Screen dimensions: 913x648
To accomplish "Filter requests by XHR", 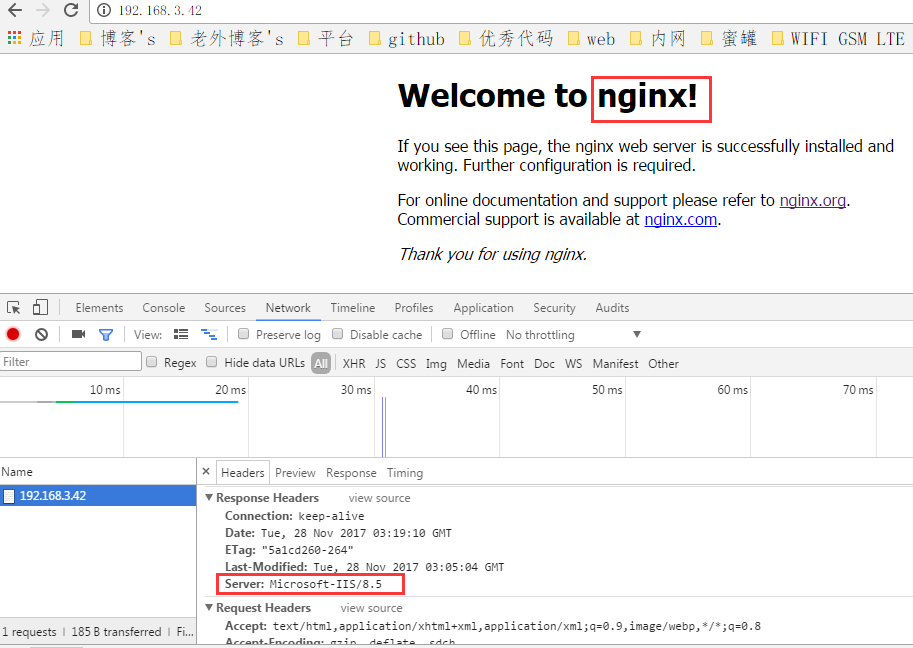I will [x=354, y=363].
